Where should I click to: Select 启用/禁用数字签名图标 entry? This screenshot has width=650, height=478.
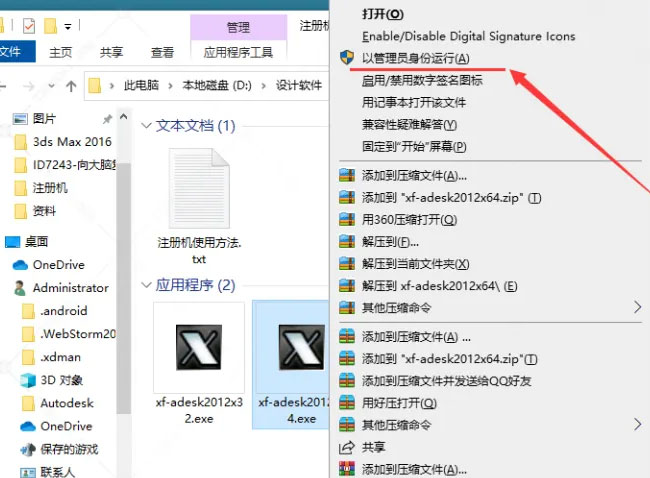tap(422, 80)
